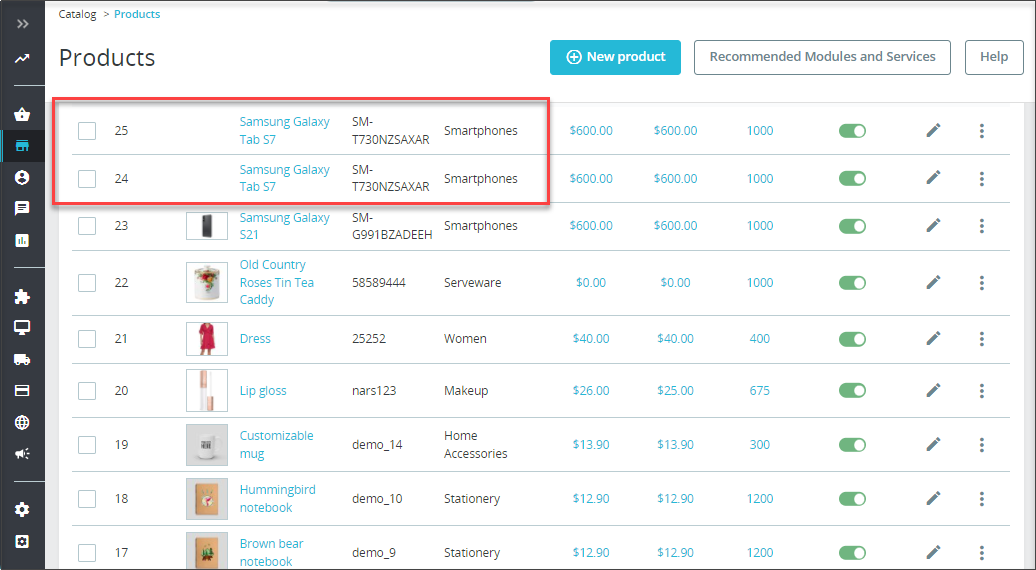The width and height of the screenshot is (1036, 570).
Task: Open three-dot menu for Samsung Galaxy S21
Action: [x=982, y=226]
